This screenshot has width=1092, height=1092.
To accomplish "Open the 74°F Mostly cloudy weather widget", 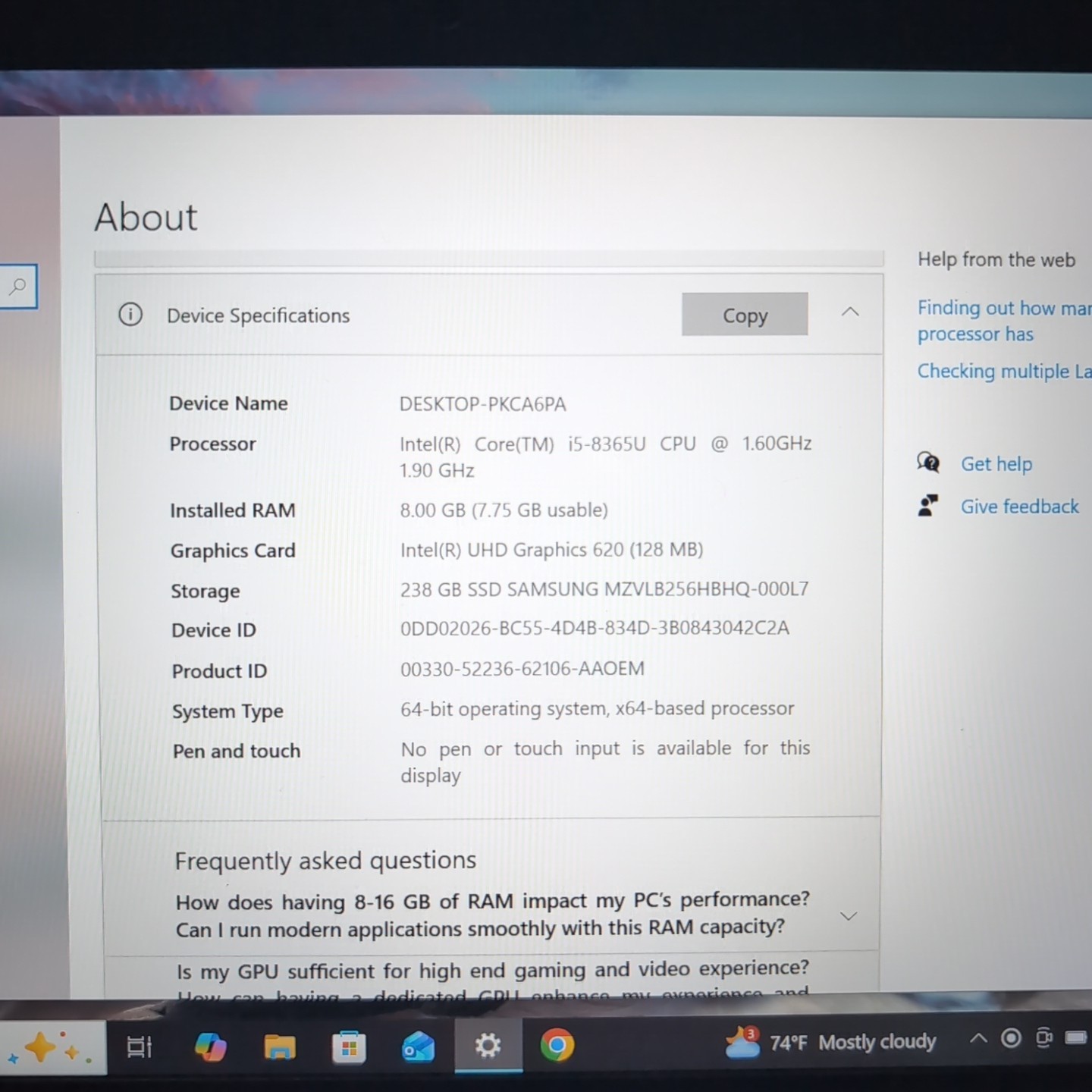I will click(x=830, y=1042).
